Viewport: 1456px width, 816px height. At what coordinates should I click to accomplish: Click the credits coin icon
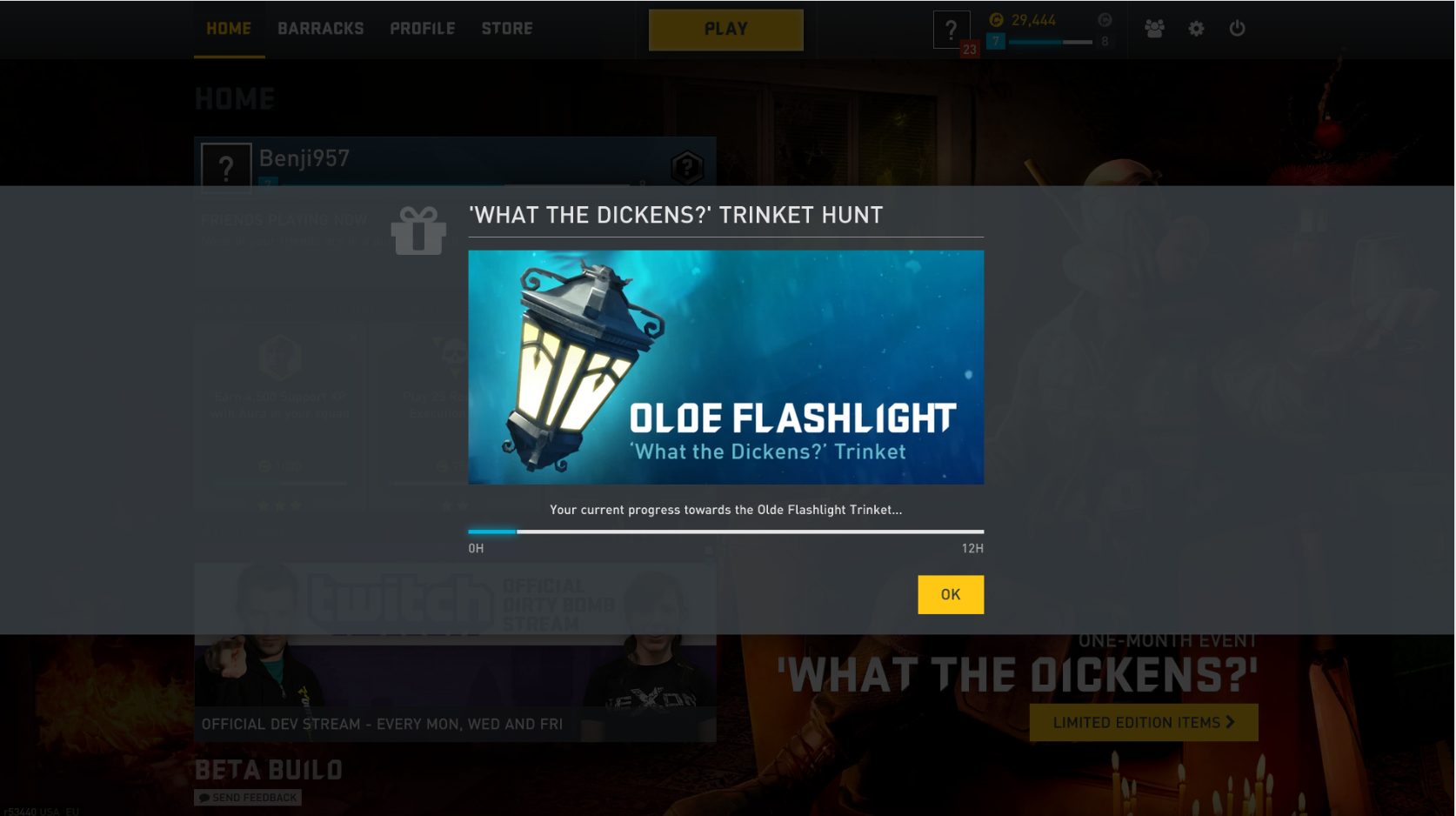tap(997, 20)
